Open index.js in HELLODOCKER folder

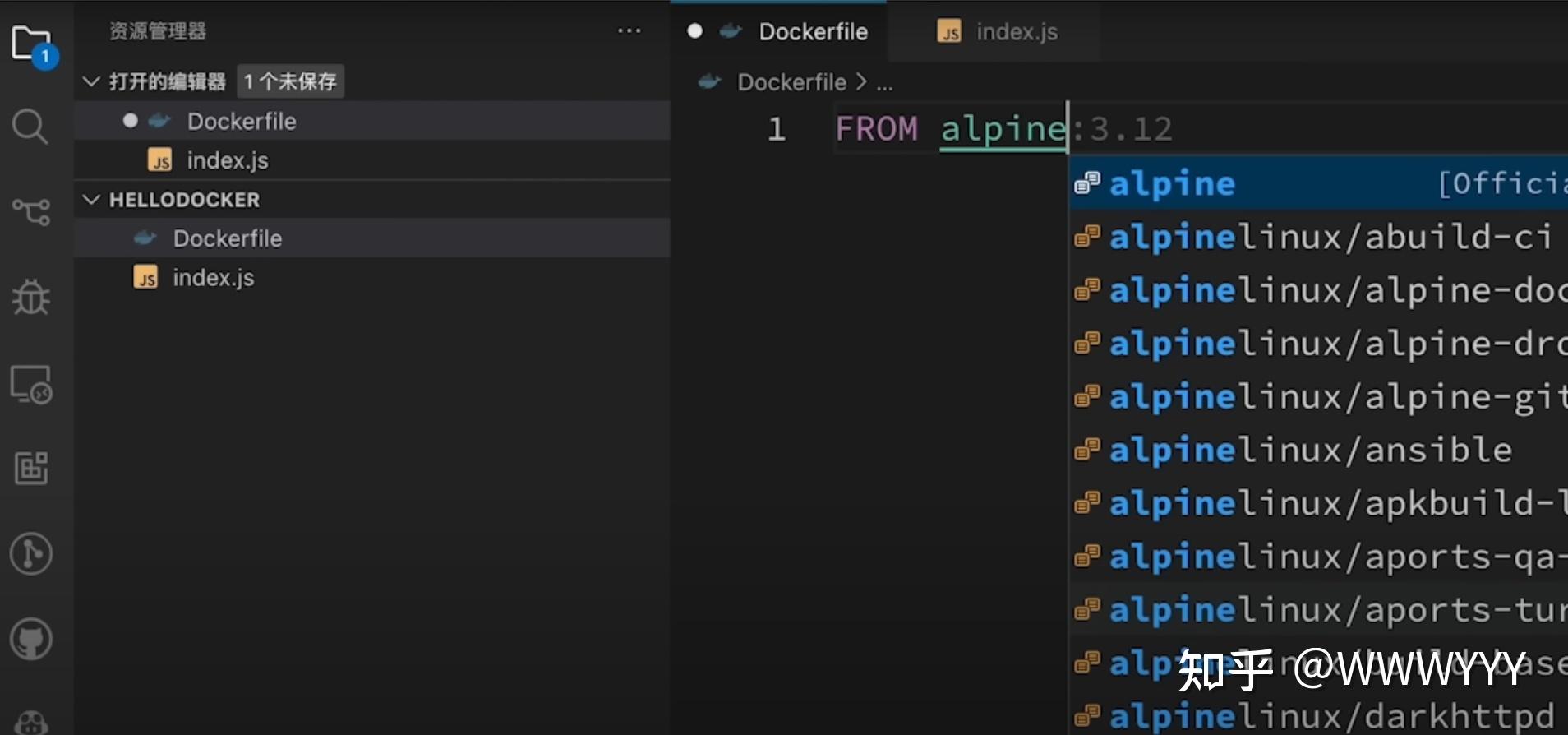coord(373,278)
